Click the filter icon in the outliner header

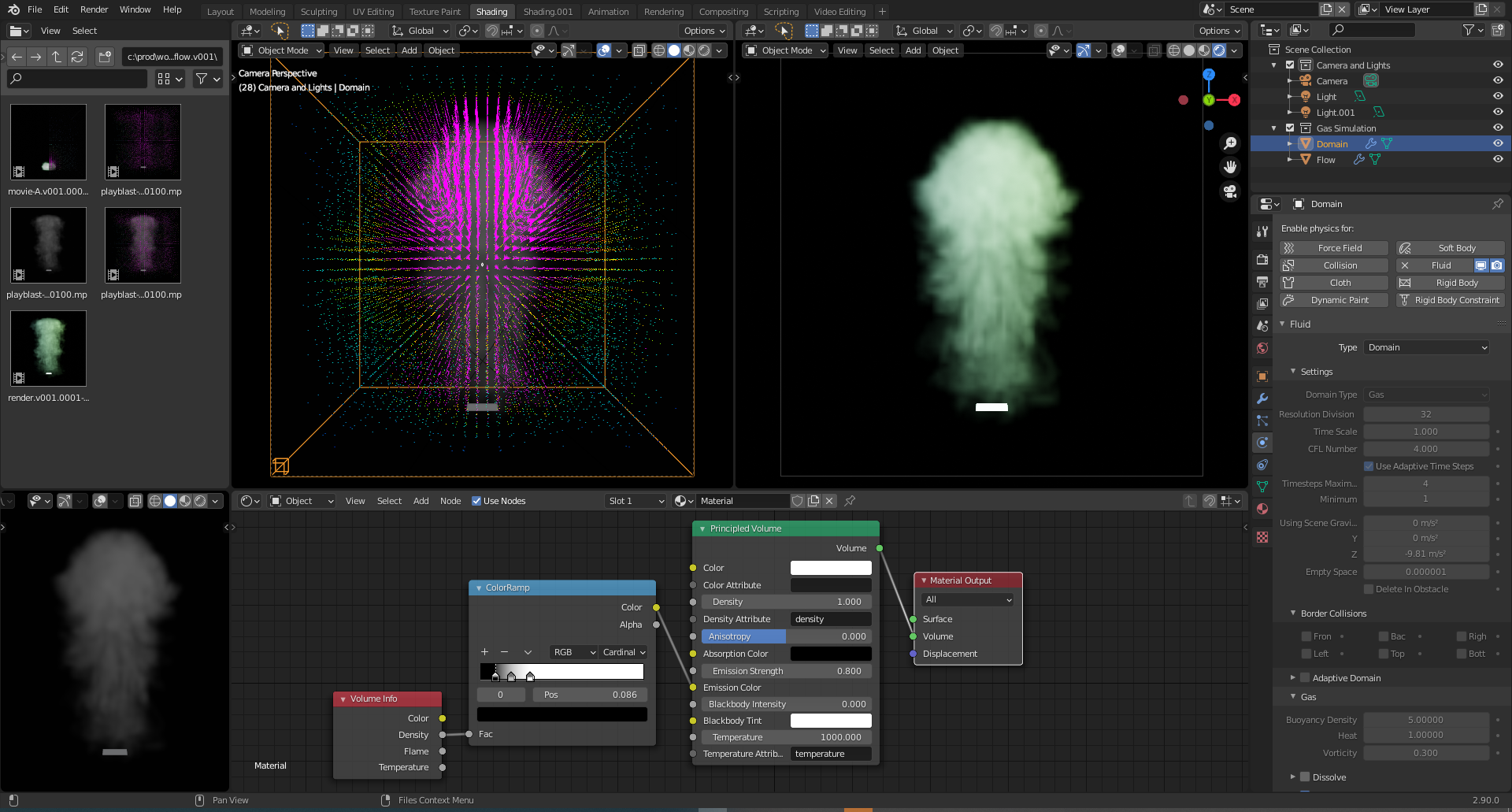tap(1471, 30)
